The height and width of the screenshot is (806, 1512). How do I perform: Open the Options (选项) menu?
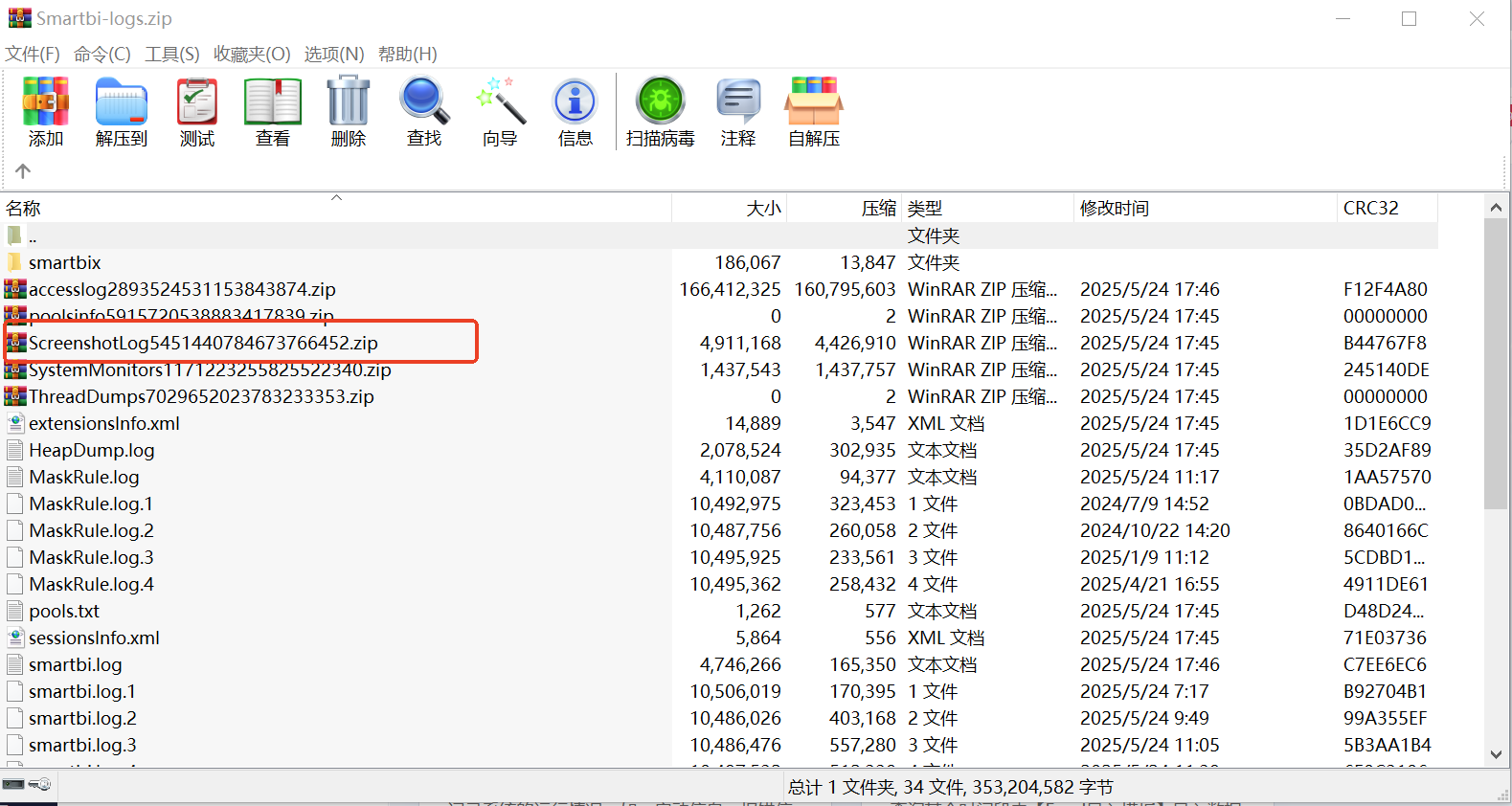334,55
